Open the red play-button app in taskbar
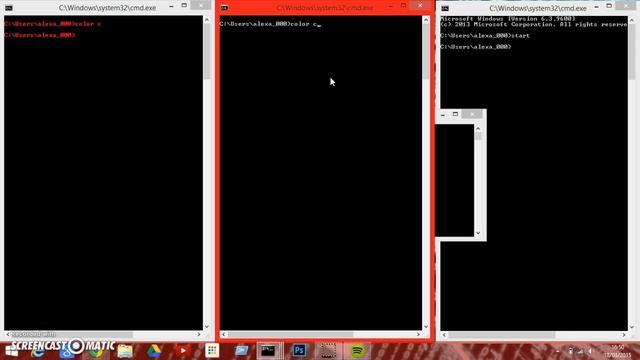Image resolution: width=640 pixels, height=360 pixels. pos(183,351)
